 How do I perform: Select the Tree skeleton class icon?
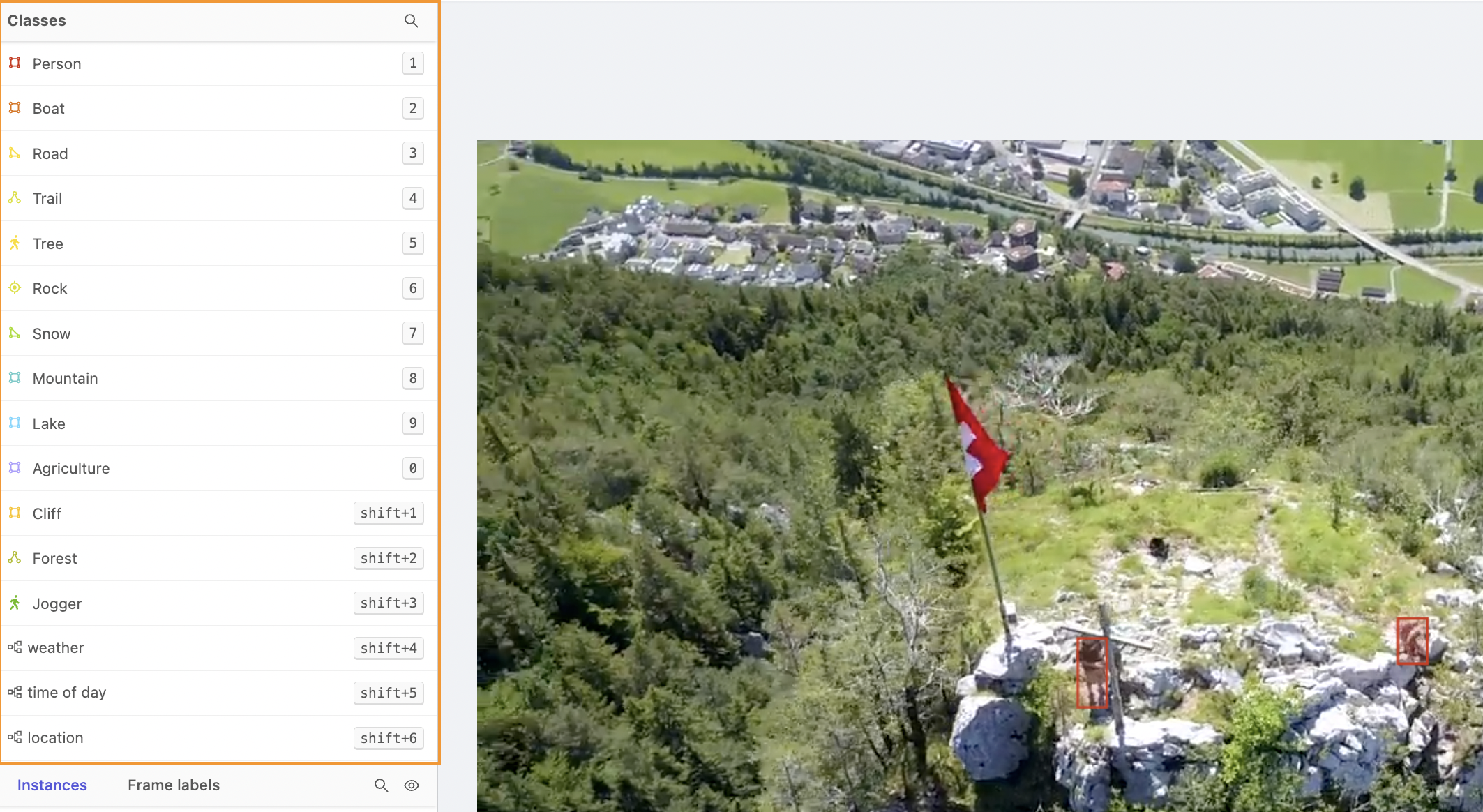pos(15,243)
